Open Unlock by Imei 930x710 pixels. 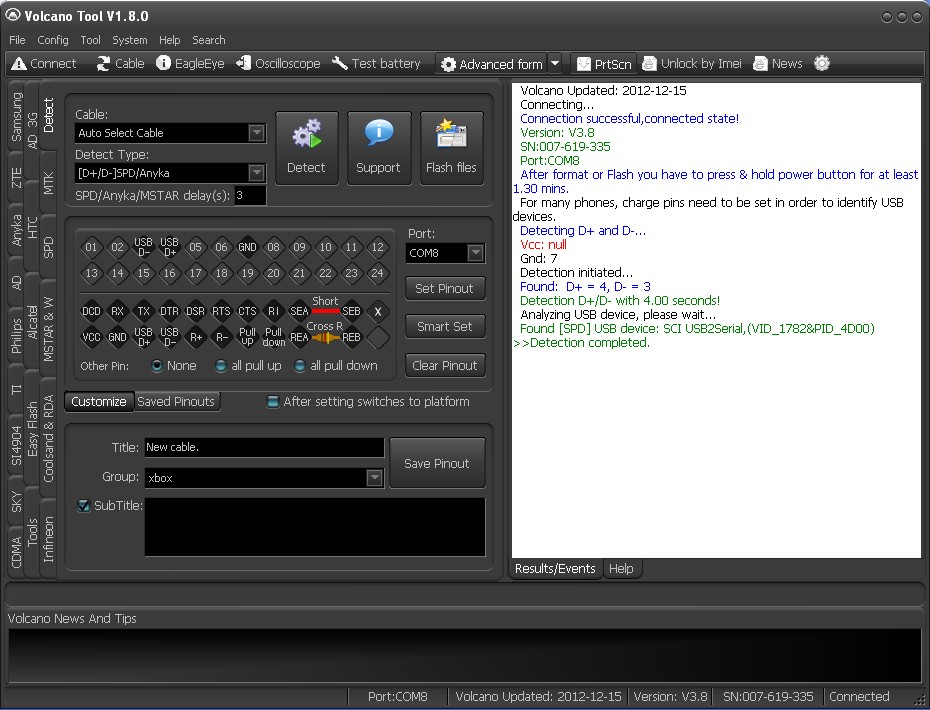[x=692, y=63]
